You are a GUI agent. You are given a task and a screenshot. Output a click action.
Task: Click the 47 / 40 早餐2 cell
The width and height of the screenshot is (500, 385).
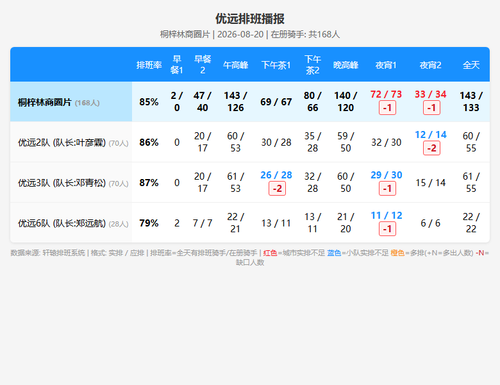(202, 102)
